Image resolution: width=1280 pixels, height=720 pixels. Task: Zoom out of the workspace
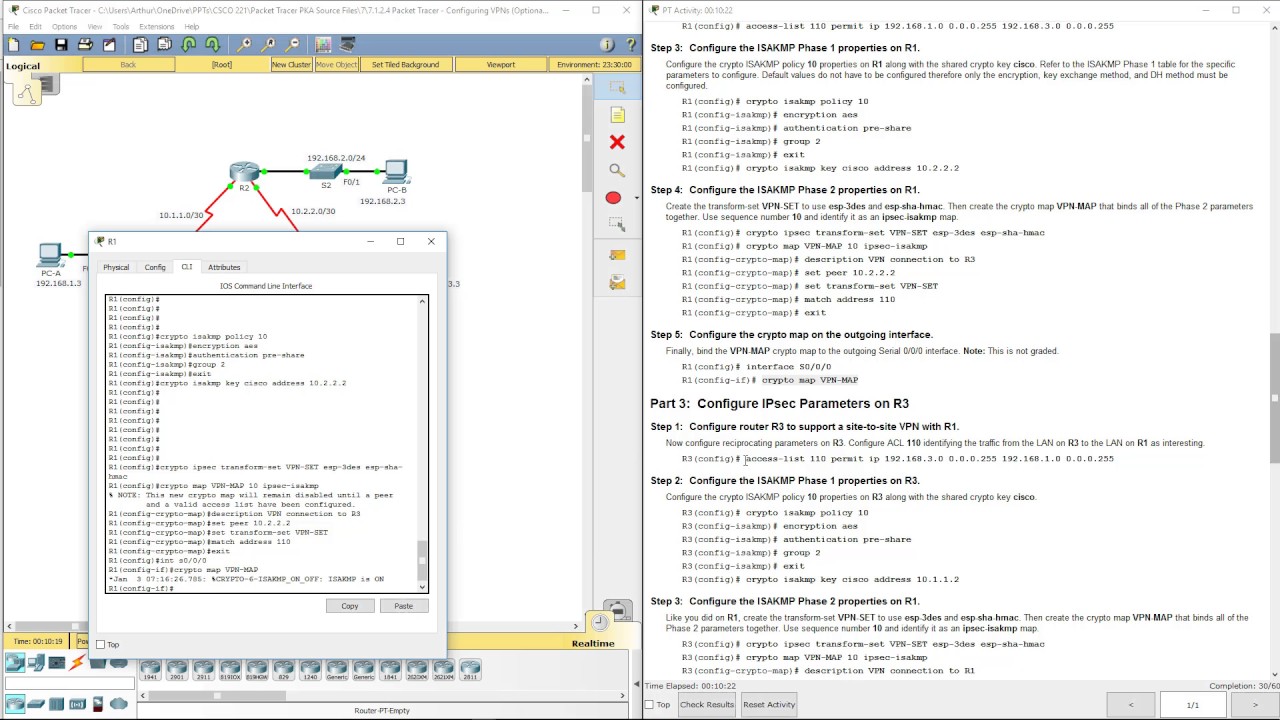point(291,45)
